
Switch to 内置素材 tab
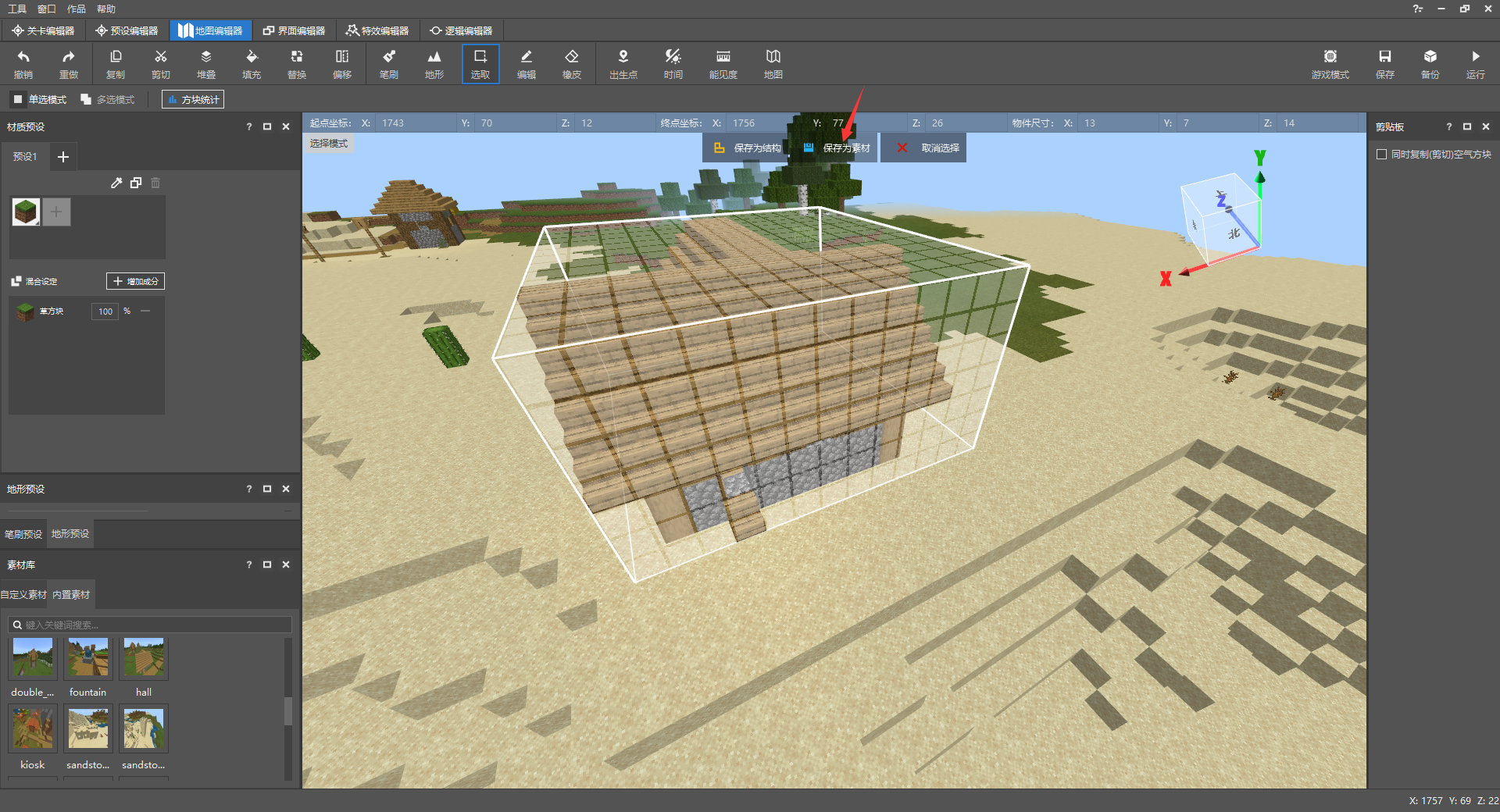pos(71,595)
